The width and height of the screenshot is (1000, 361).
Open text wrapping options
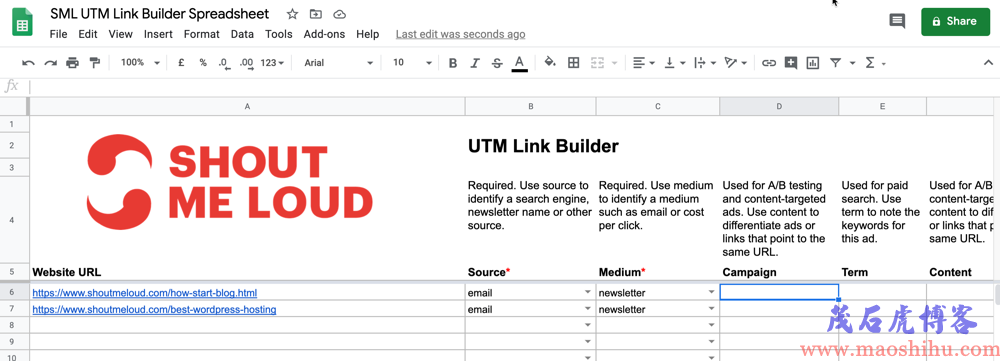coord(704,63)
